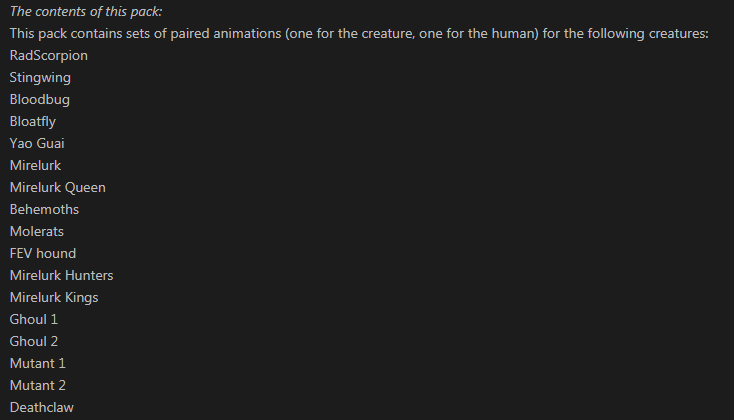Choose the Molerats entry
The width and height of the screenshot is (734, 420).
(37, 232)
